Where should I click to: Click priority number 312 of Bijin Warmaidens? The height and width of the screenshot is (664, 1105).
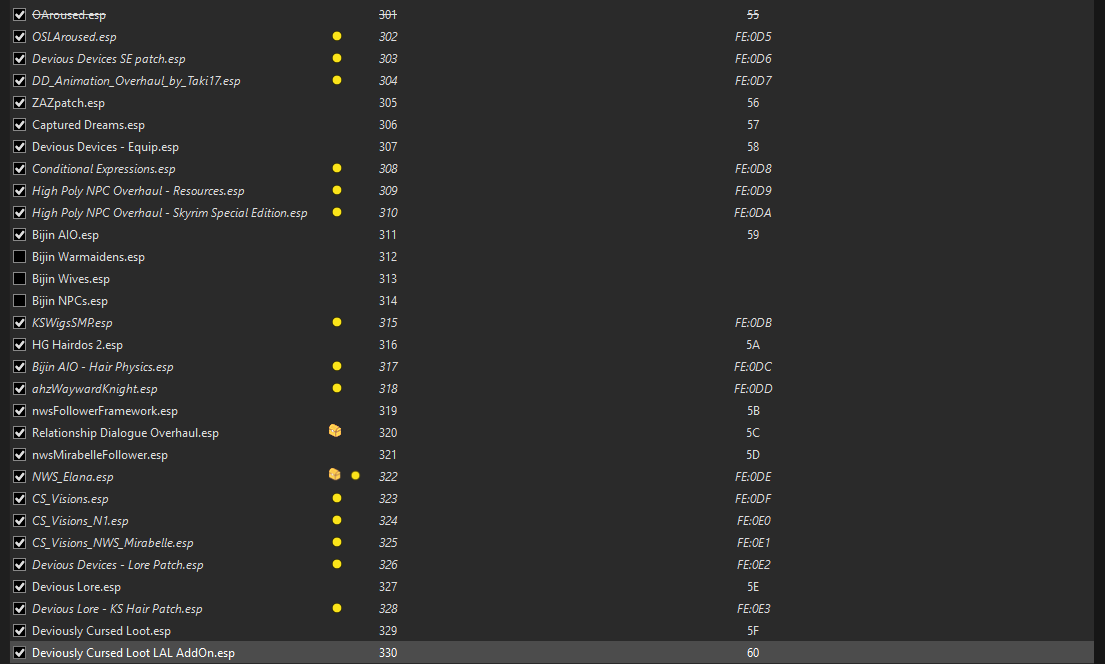coord(388,257)
